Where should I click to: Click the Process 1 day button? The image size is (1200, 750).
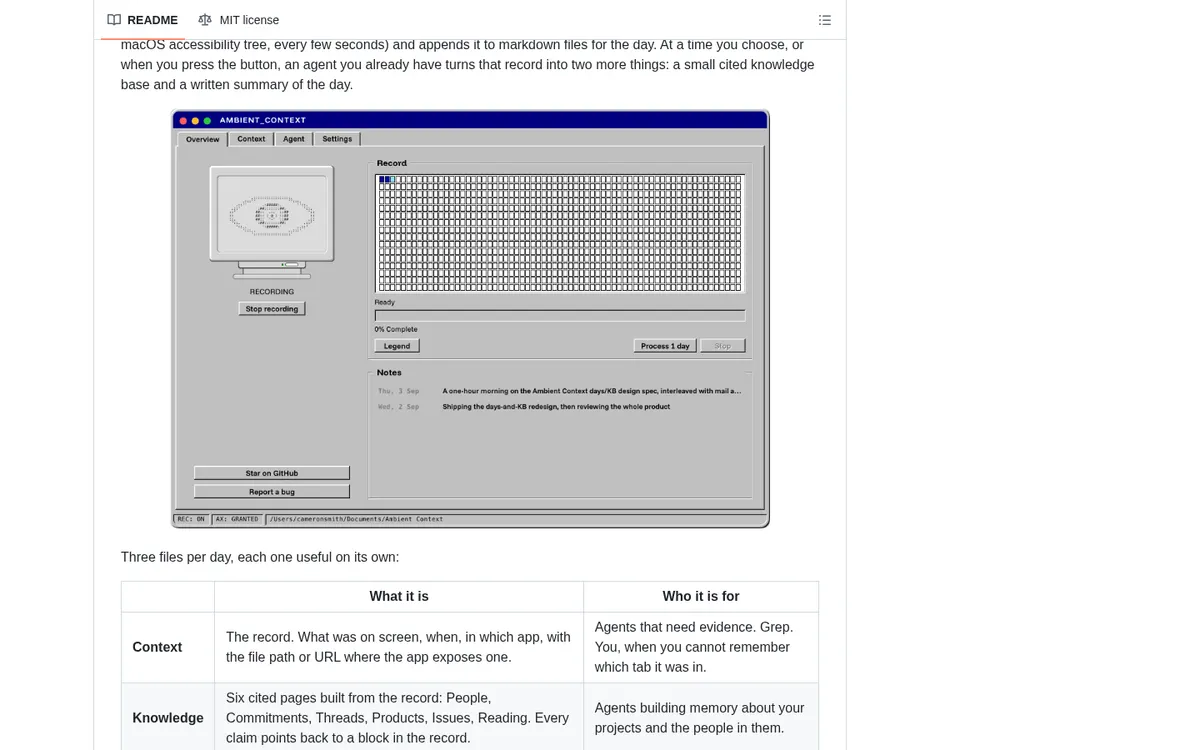pyautogui.click(x=665, y=346)
